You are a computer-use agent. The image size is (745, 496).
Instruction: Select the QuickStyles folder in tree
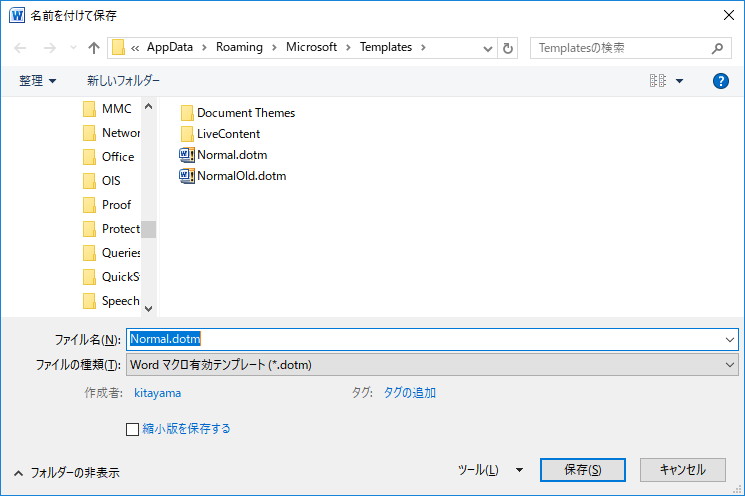pyautogui.click(x=110, y=277)
